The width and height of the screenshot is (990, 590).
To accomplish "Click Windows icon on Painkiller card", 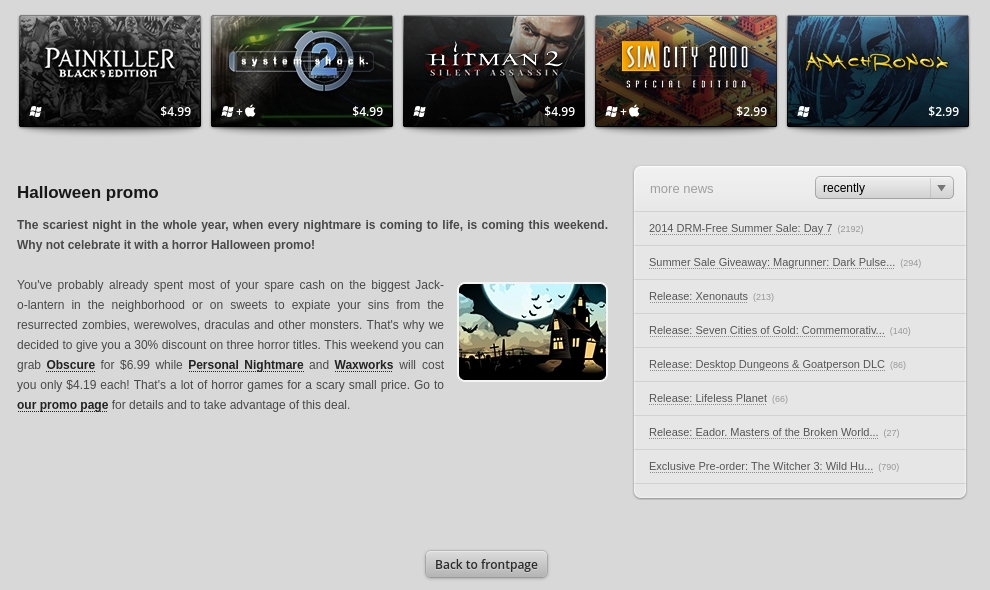I will click(x=35, y=111).
